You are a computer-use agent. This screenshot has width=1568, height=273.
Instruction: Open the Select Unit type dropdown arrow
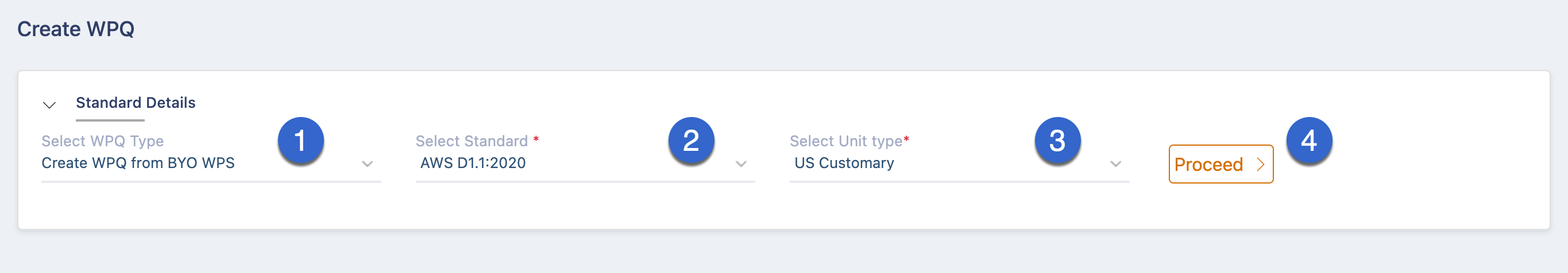click(1115, 164)
